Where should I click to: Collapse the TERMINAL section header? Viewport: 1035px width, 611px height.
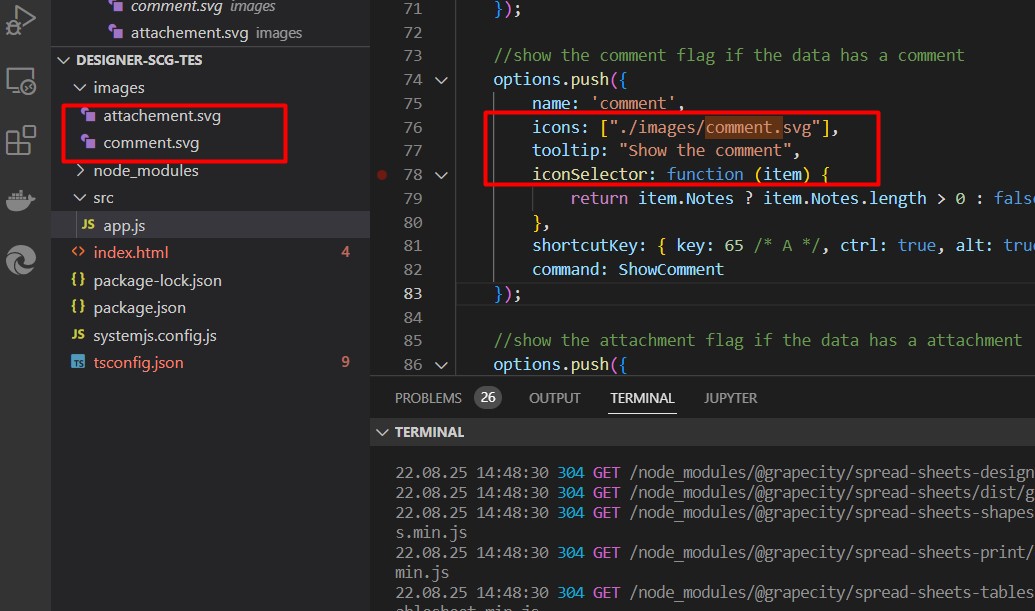tap(382, 433)
